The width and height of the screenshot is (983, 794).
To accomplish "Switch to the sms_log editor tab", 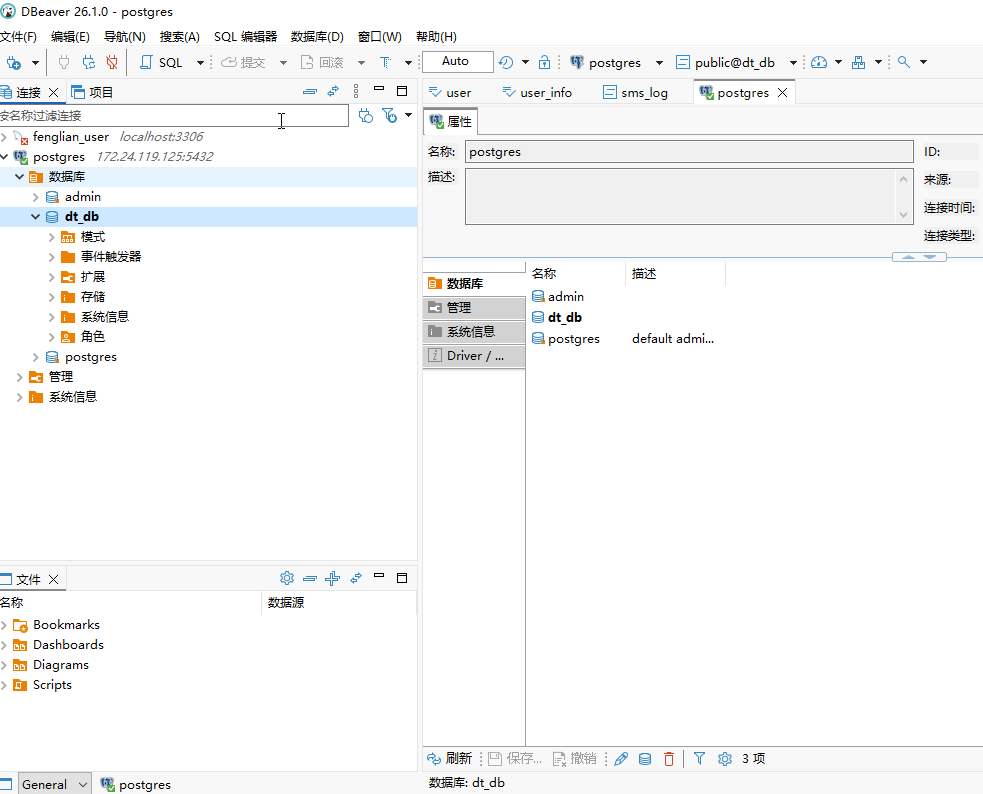I will 636,93.
